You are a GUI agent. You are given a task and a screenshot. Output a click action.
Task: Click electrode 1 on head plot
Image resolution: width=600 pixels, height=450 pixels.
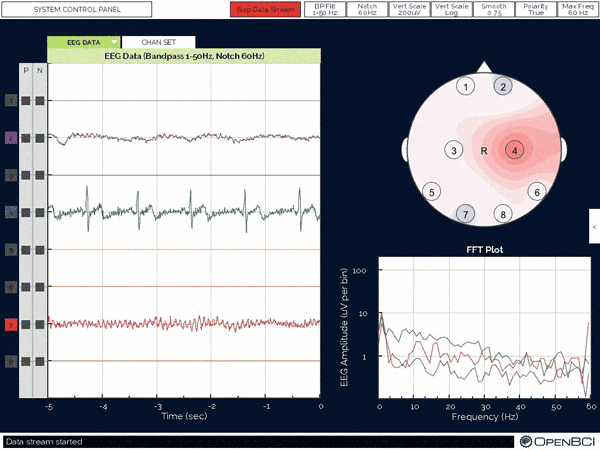click(x=465, y=87)
